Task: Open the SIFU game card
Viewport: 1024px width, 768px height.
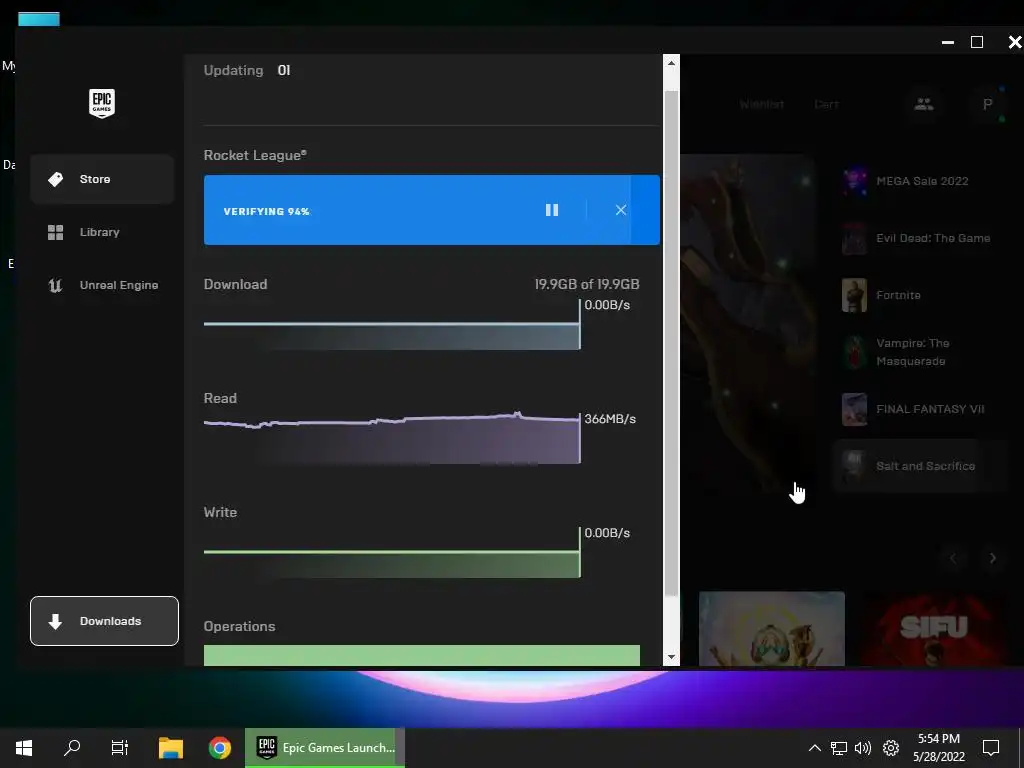Action: click(x=934, y=629)
